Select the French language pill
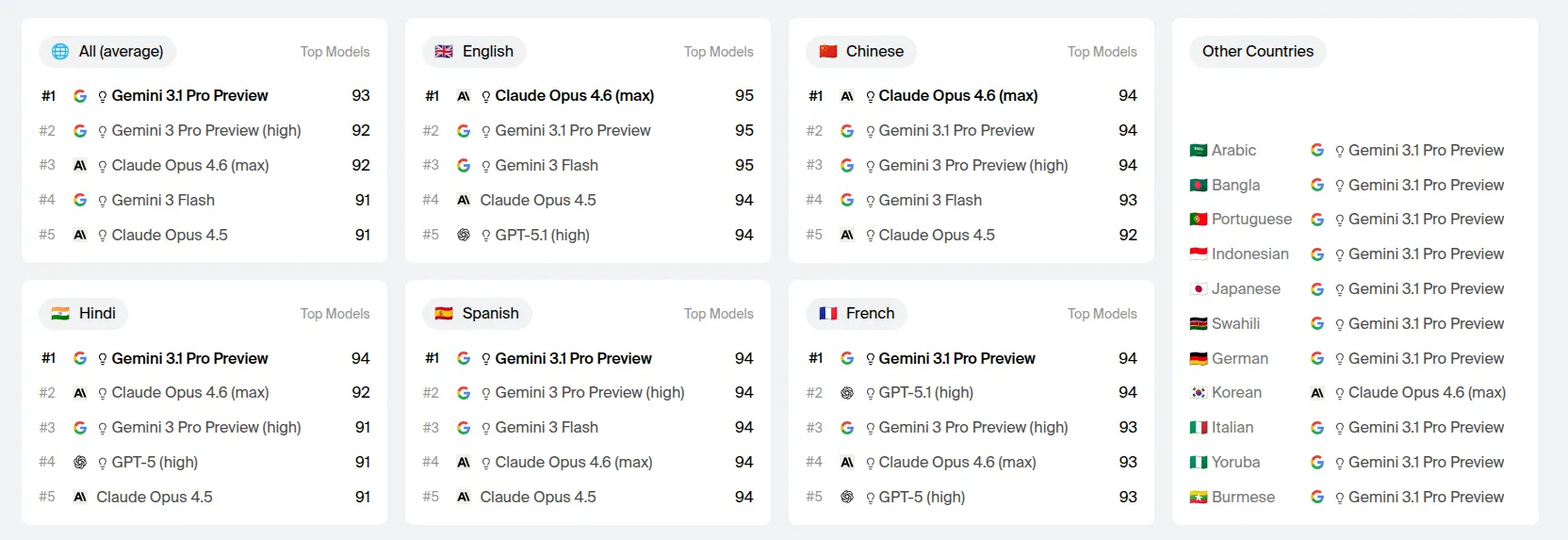1568x540 pixels. coord(857,313)
